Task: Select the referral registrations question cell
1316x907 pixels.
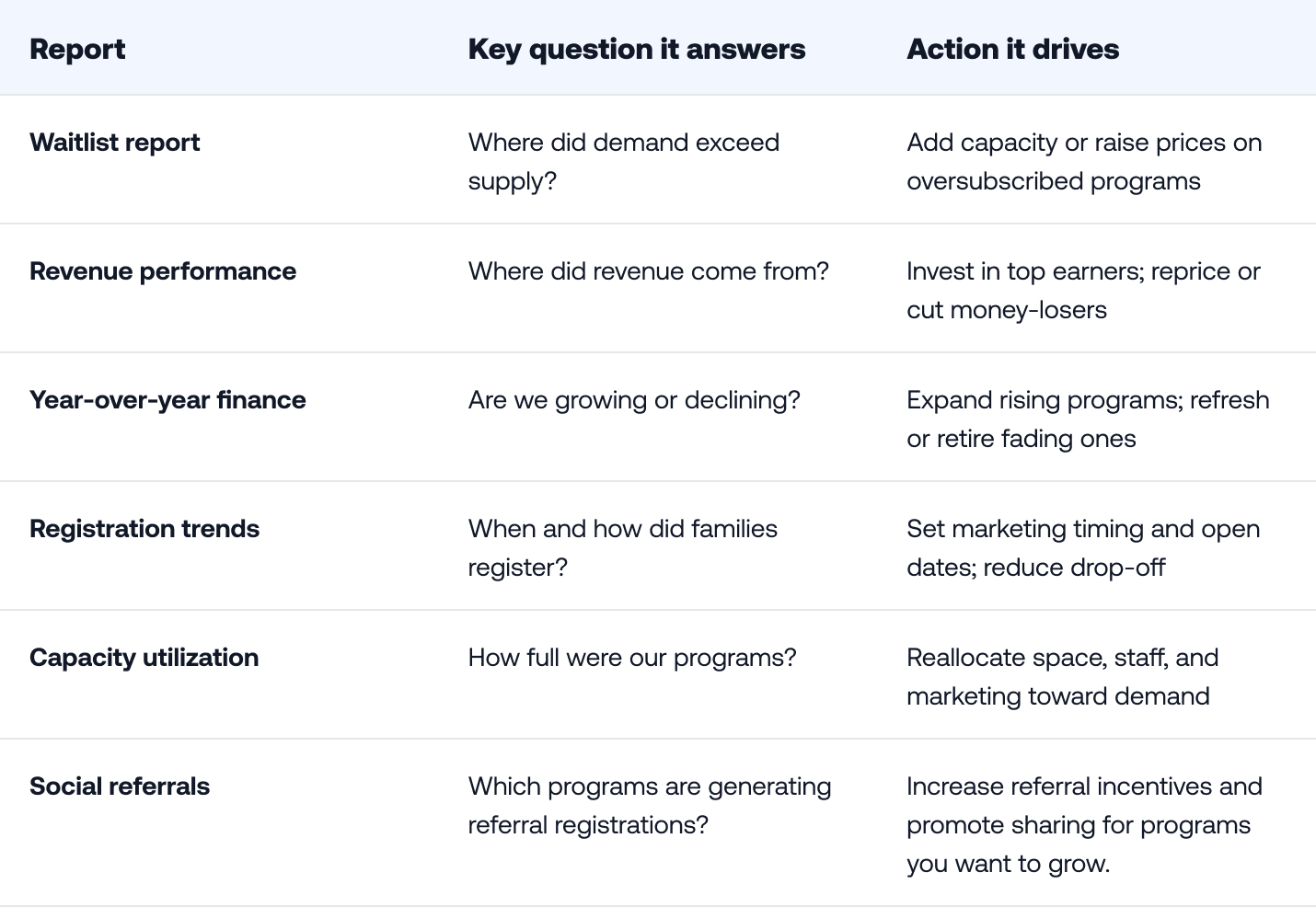Action: (x=650, y=806)
